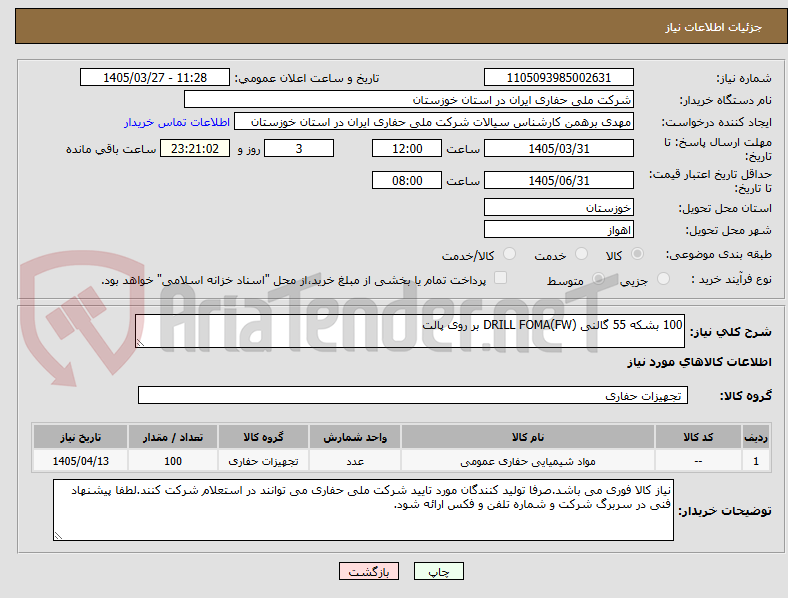
Task: Click the جزئیات اطلاعات نیاز page header
Action: [x=714, y=27]
